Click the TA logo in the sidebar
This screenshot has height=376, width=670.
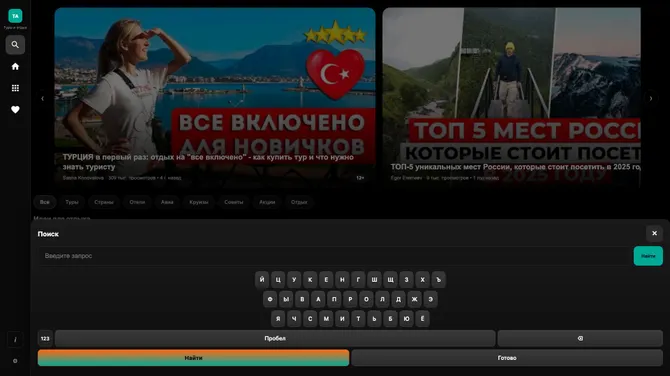15,16
